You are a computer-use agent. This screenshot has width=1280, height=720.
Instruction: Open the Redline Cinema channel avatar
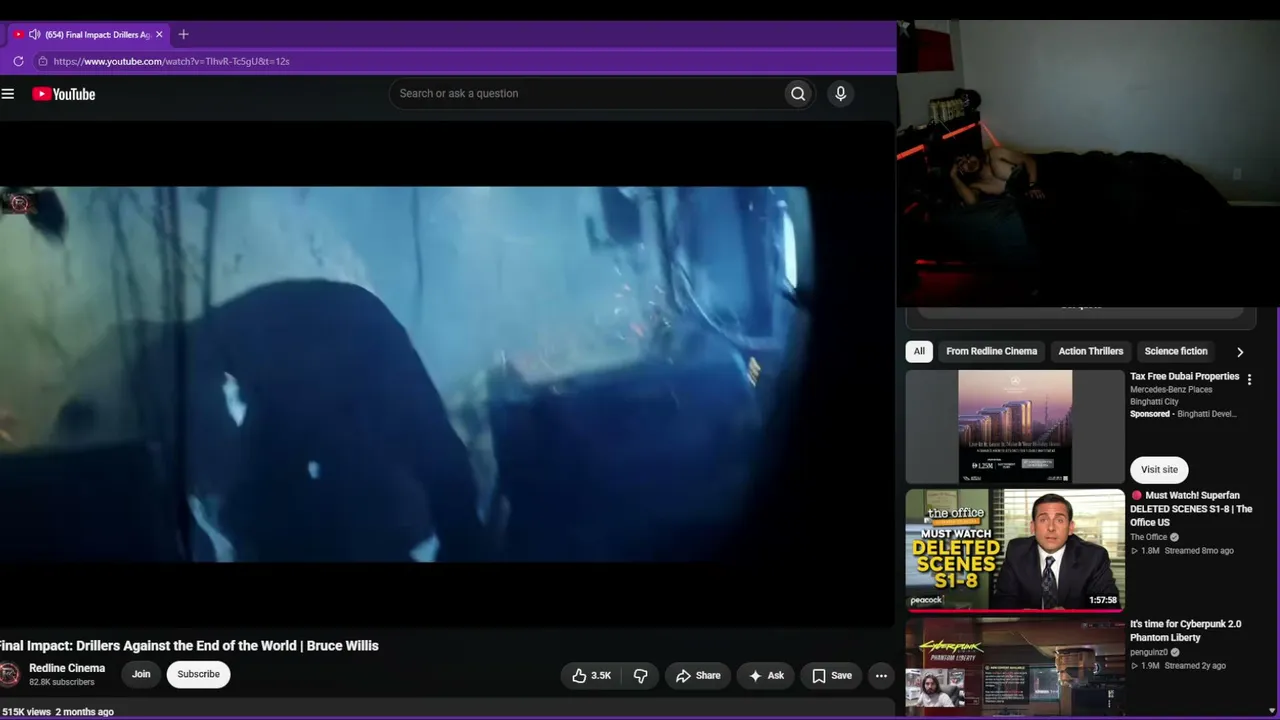click(x=9, y=674)
